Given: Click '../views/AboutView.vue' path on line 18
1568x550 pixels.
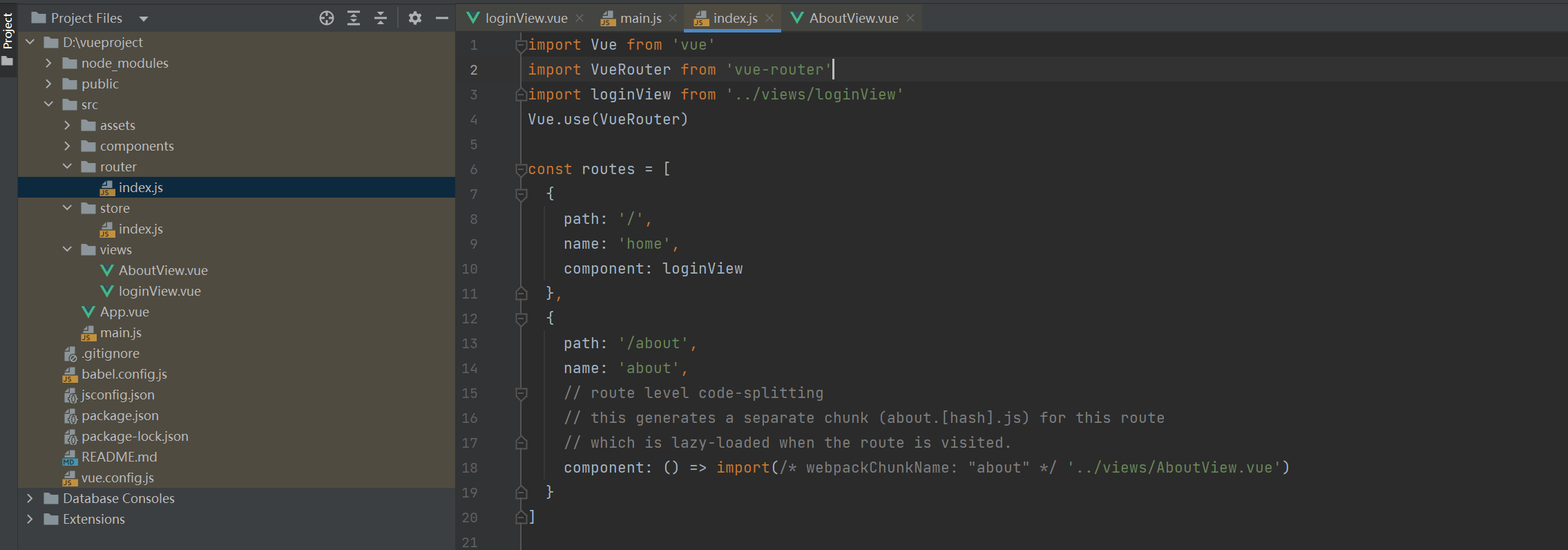Looking at the screenshot, I should click(1174, 468).
